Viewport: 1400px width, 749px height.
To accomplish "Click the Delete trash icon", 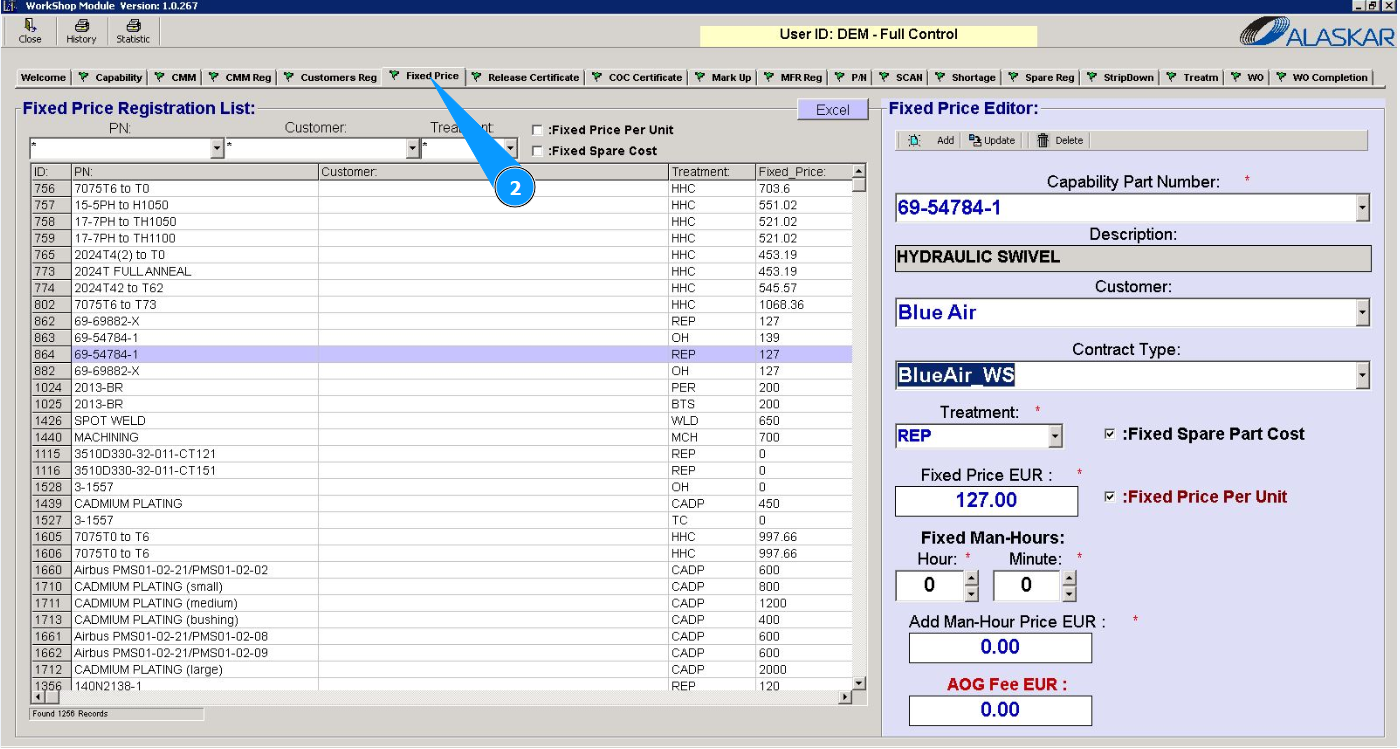I will pyautogui.click(x=1043, y=141).
